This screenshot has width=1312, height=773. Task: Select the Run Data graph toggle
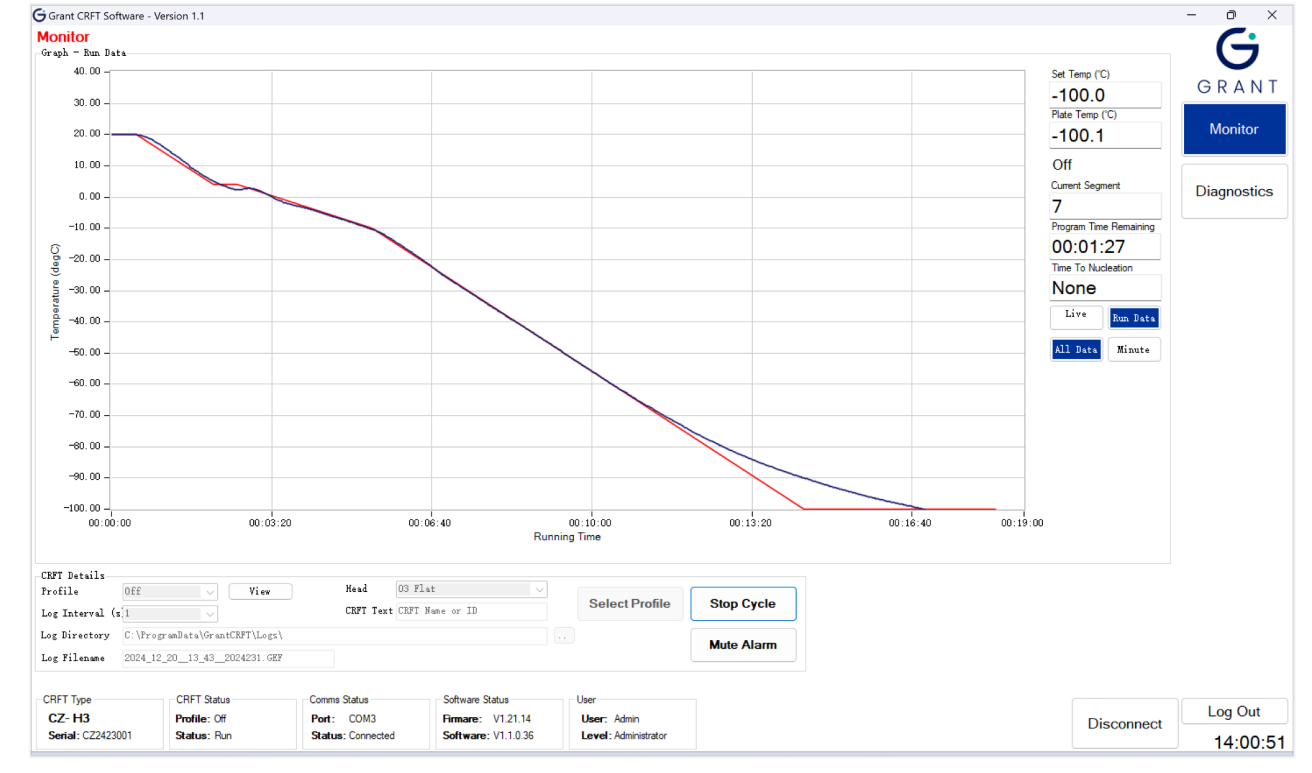1134,318
